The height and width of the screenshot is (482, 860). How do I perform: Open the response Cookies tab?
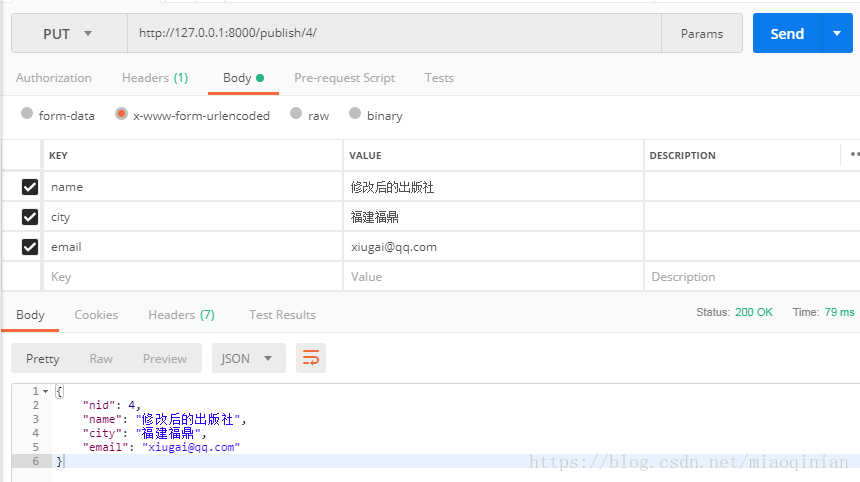pyautogui.click(x=96, y=315)
